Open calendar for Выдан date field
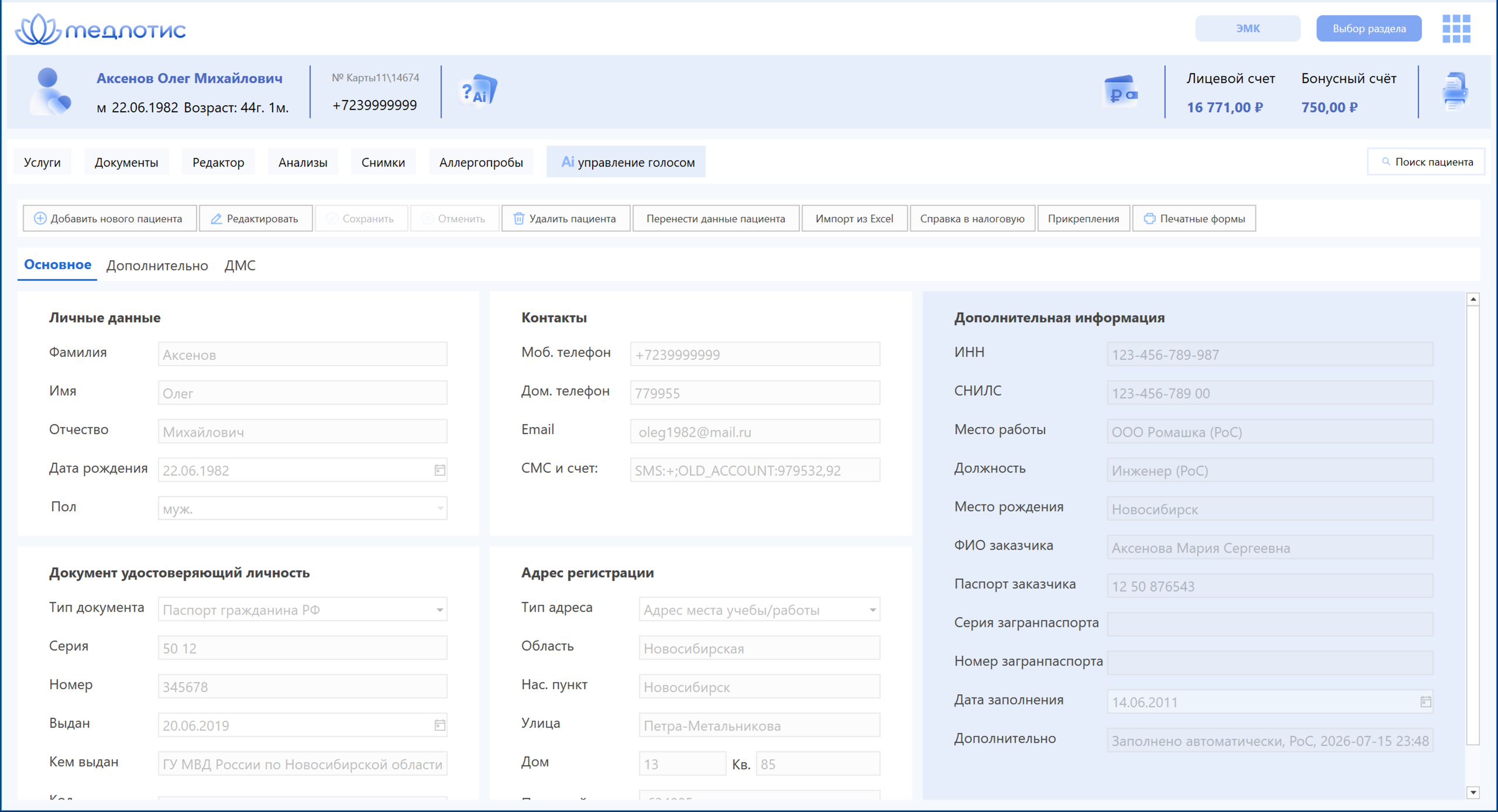This screenshot has height=812, width=1498. point(439,725)
